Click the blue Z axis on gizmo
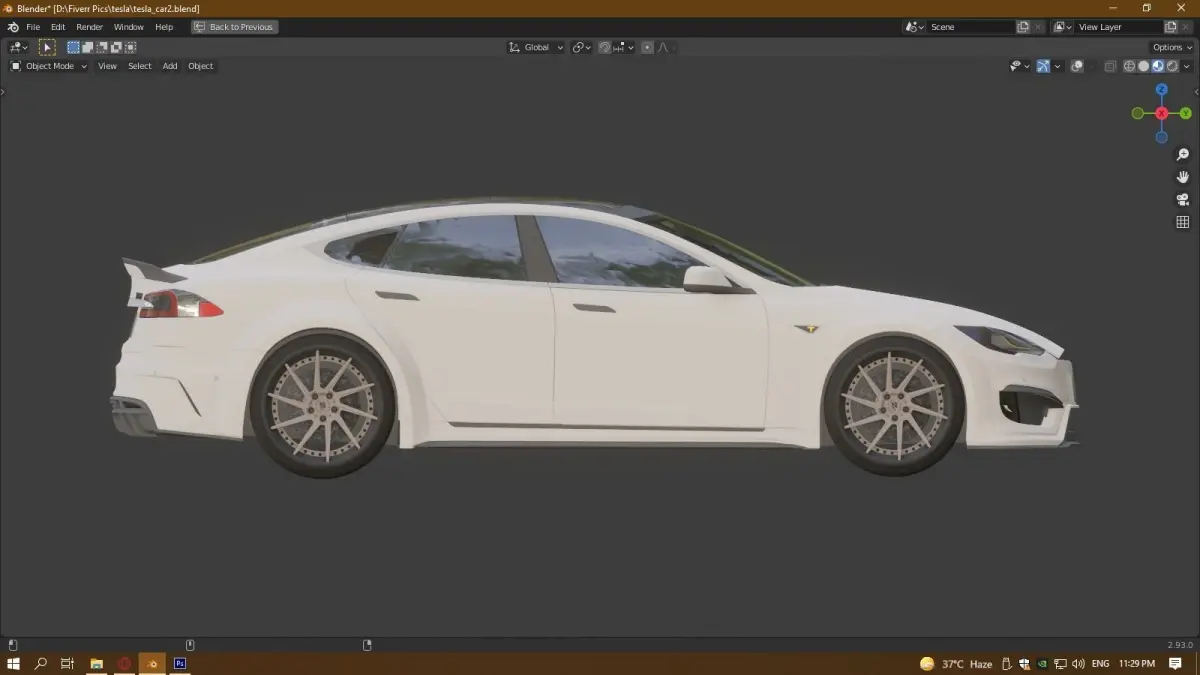This screenshot has width=1200, height=675. 1162,89
